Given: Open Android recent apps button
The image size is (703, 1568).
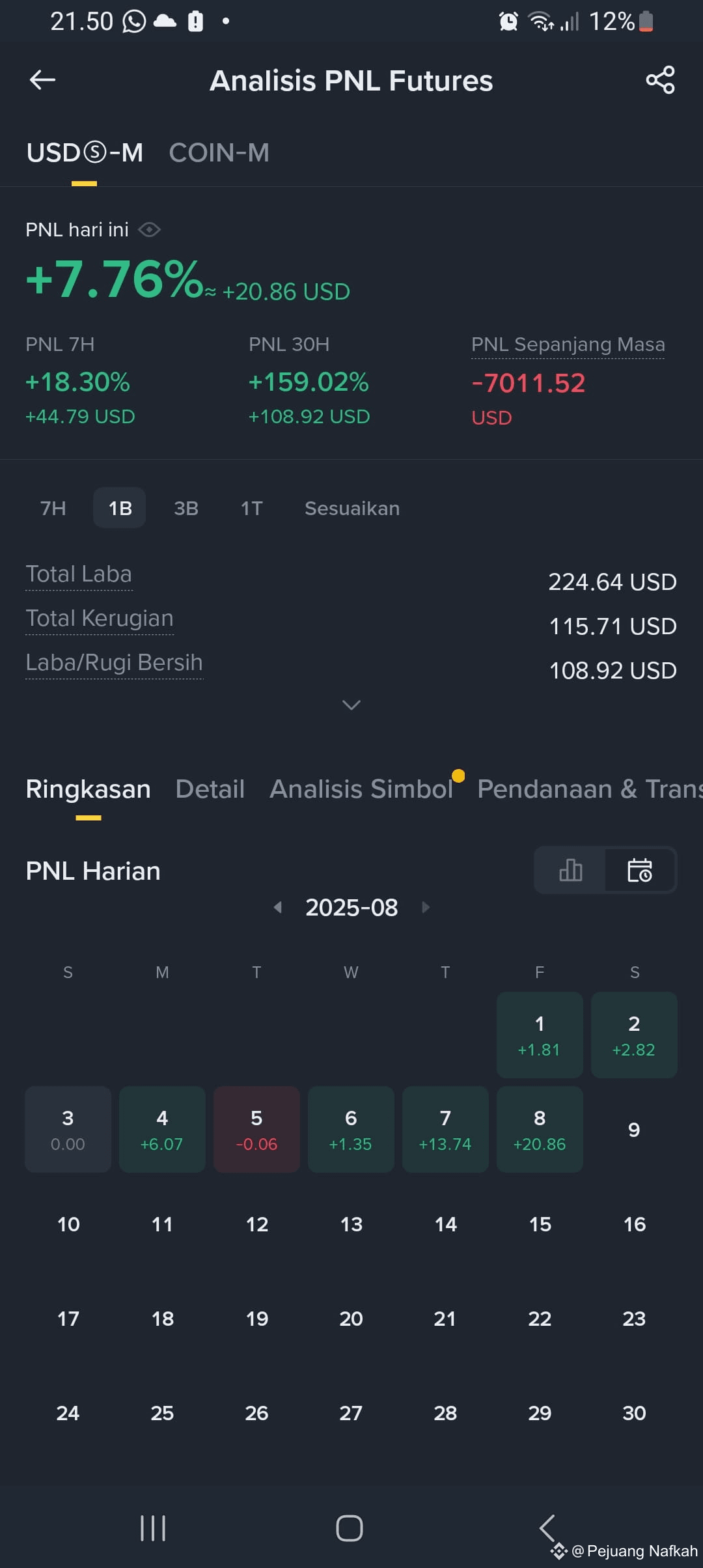Looking at the screenshot, I should (154, 1528).
